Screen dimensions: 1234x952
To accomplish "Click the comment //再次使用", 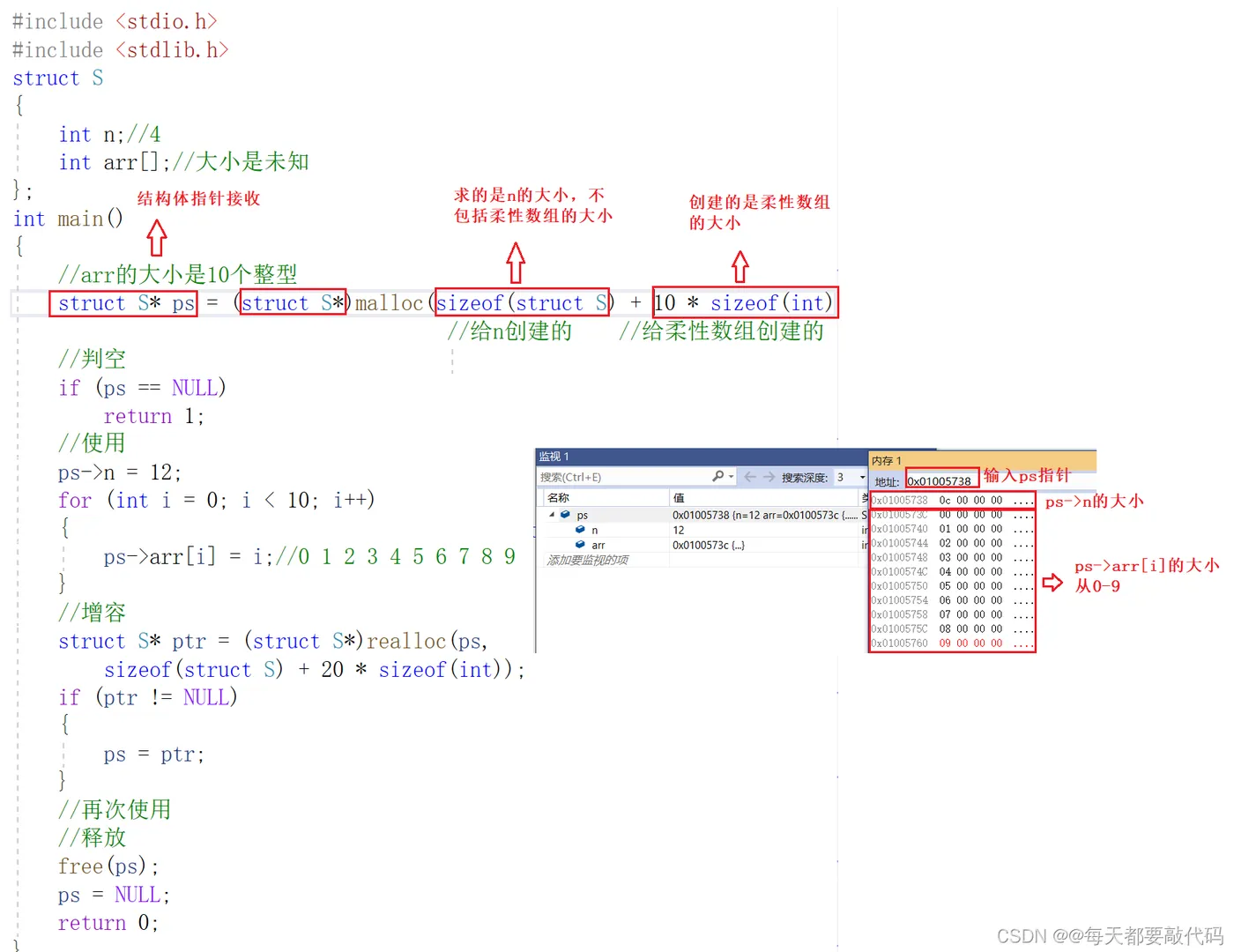I will 115,809.
